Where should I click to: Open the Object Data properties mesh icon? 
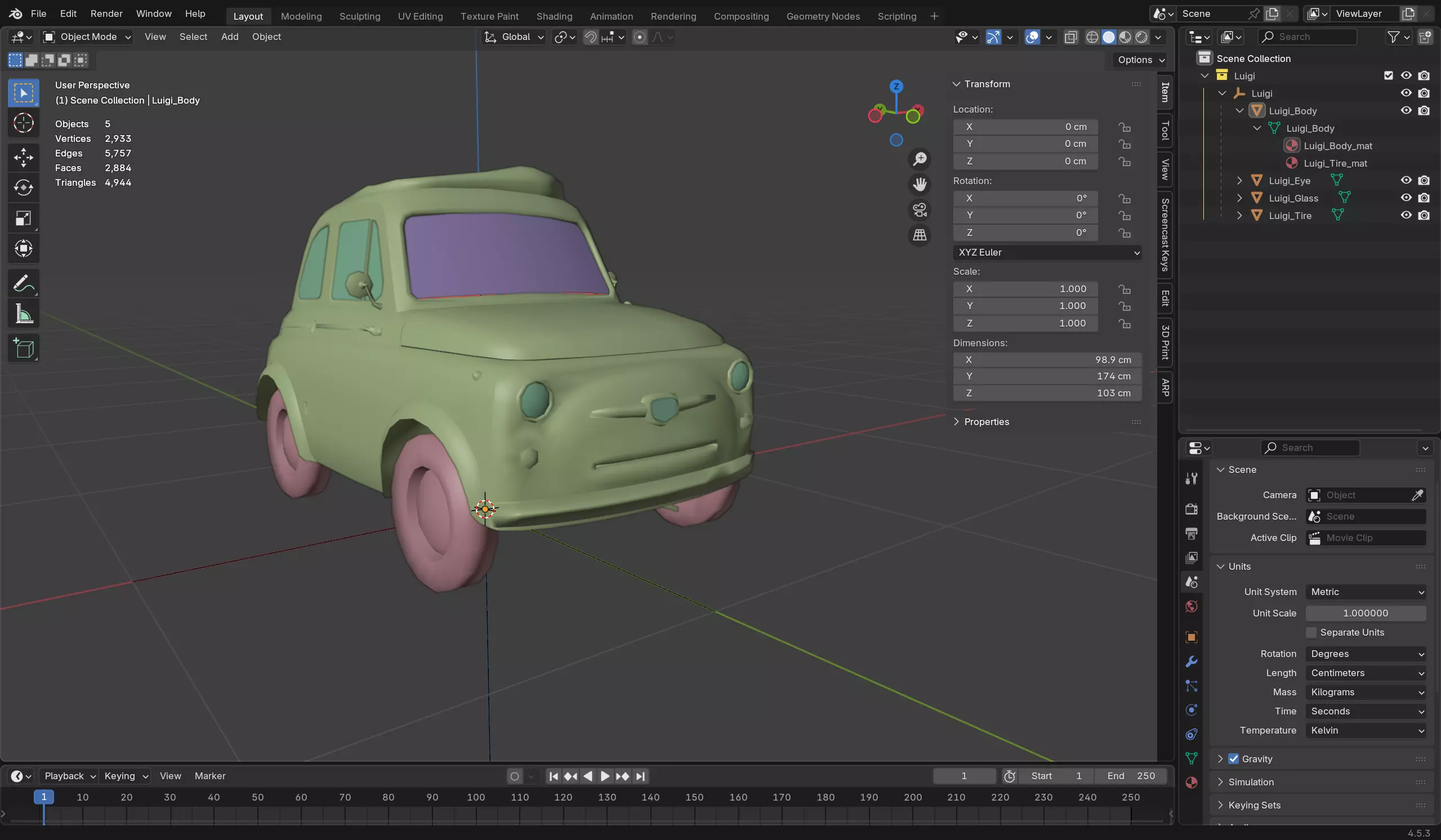pos(1192,758)
